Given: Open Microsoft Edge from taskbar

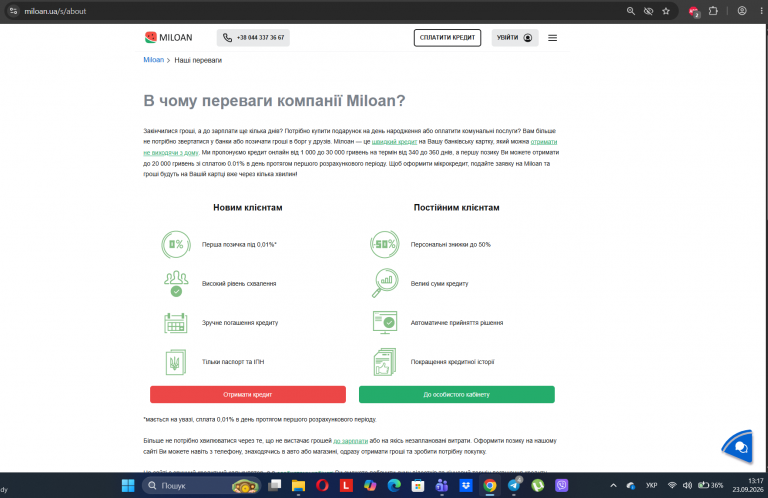Looking at the screenshot, I should tap(394, 485).
